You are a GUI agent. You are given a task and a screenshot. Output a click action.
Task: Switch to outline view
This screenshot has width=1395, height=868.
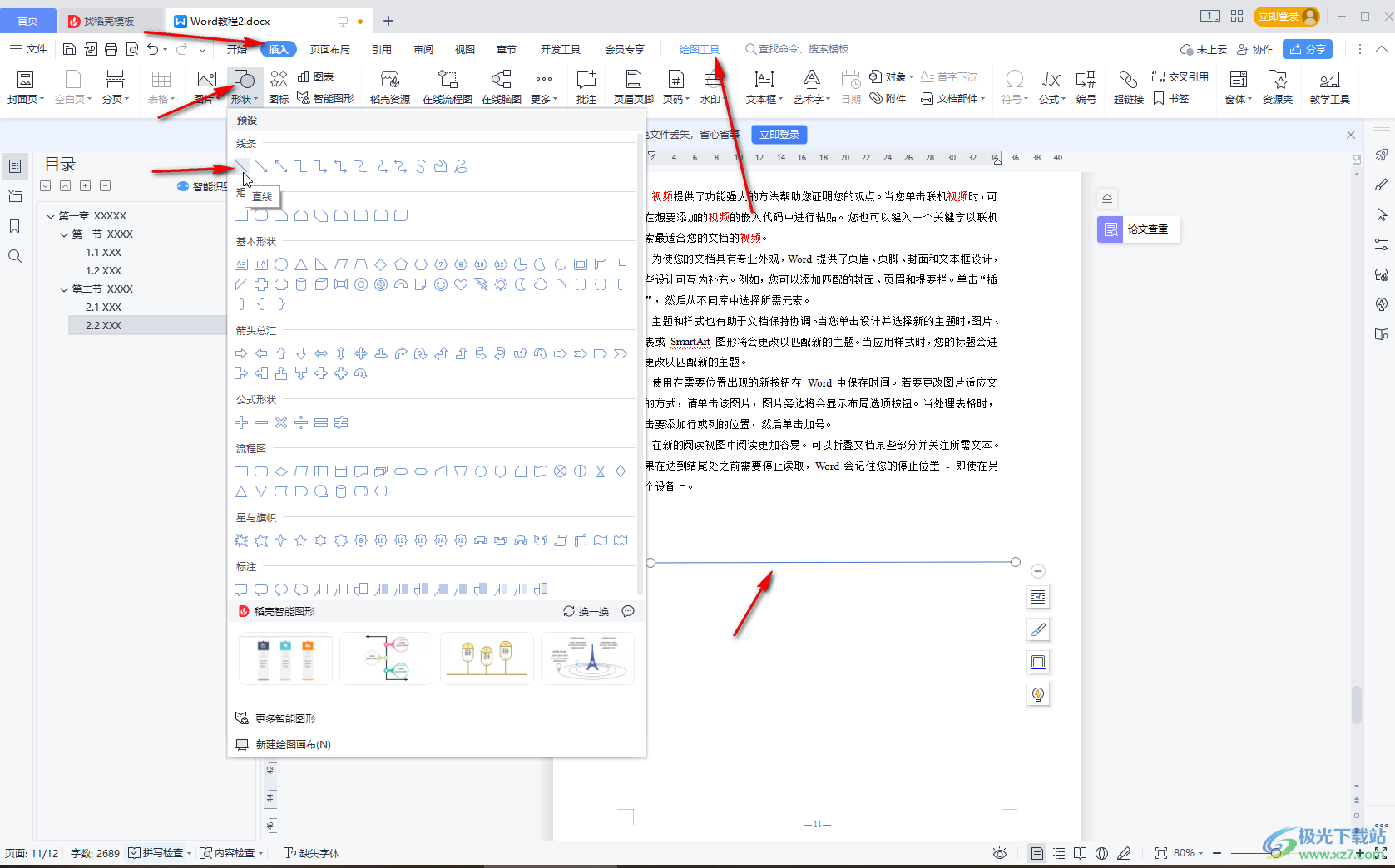click(1059, 853)
